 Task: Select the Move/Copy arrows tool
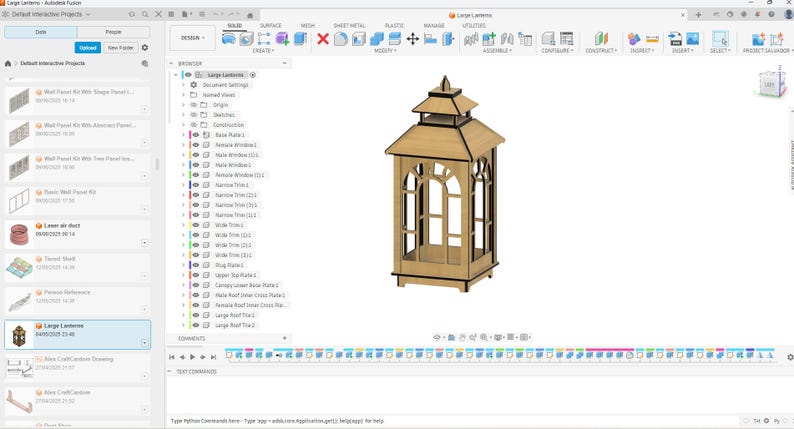(413, 38)
